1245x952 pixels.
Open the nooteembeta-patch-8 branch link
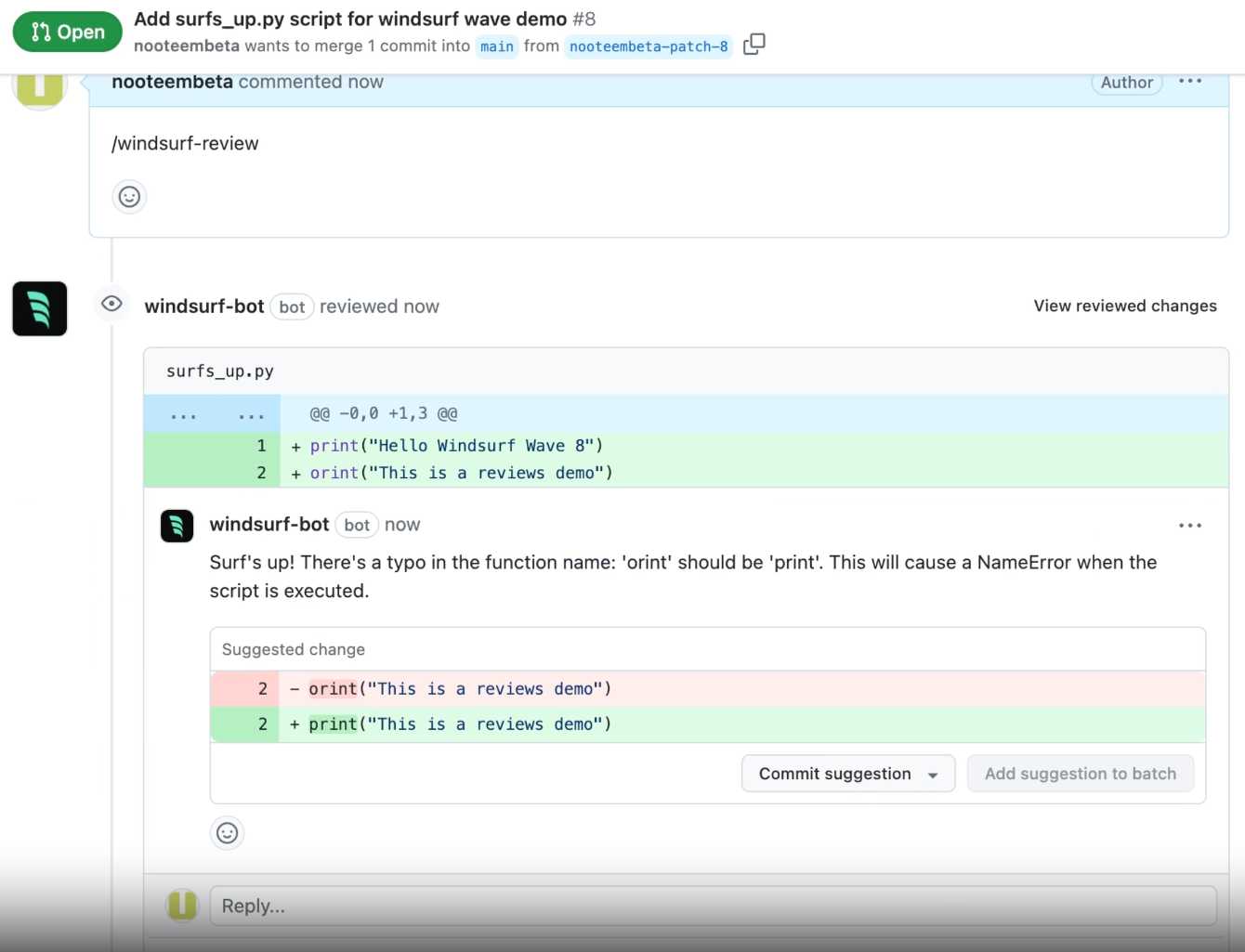coord(649,46)
